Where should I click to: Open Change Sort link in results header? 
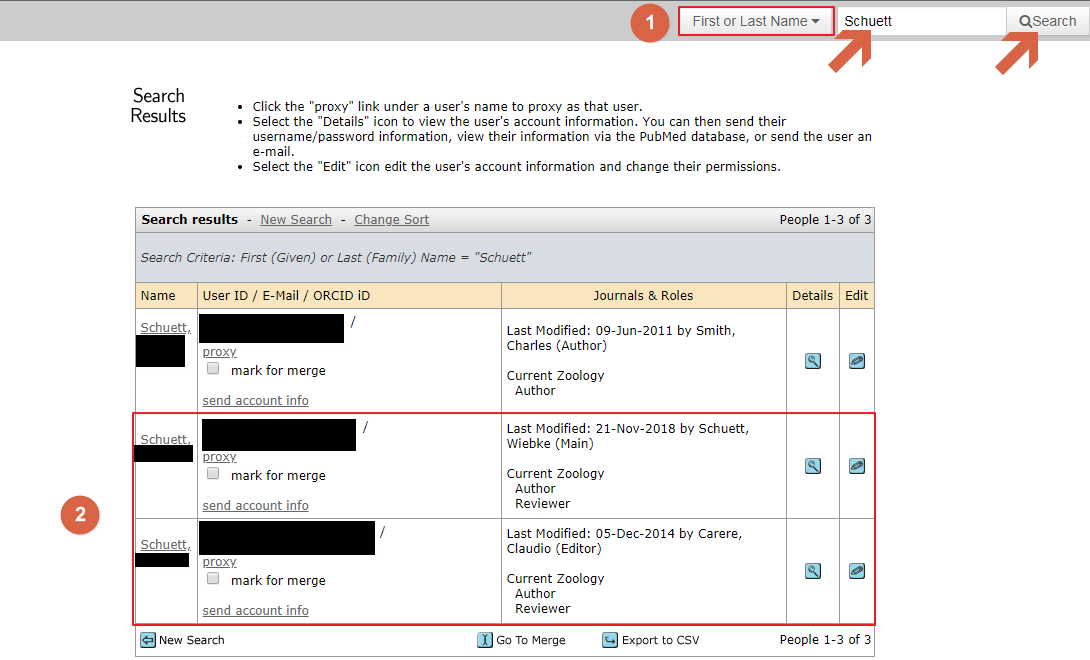[391, 220]
